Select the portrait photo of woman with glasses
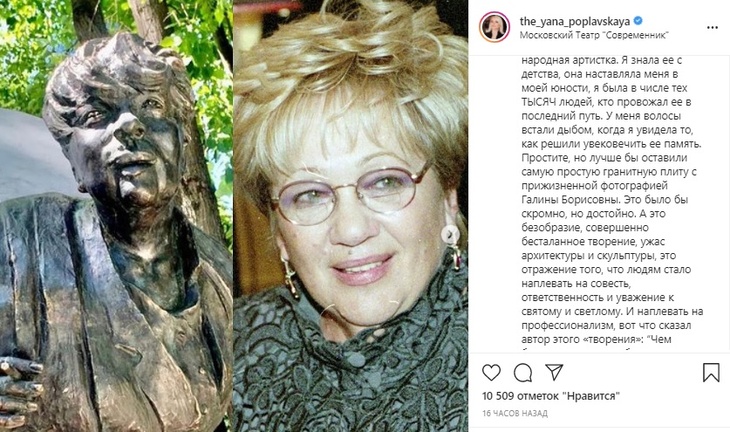730x432 pixels. click(351, 216)
